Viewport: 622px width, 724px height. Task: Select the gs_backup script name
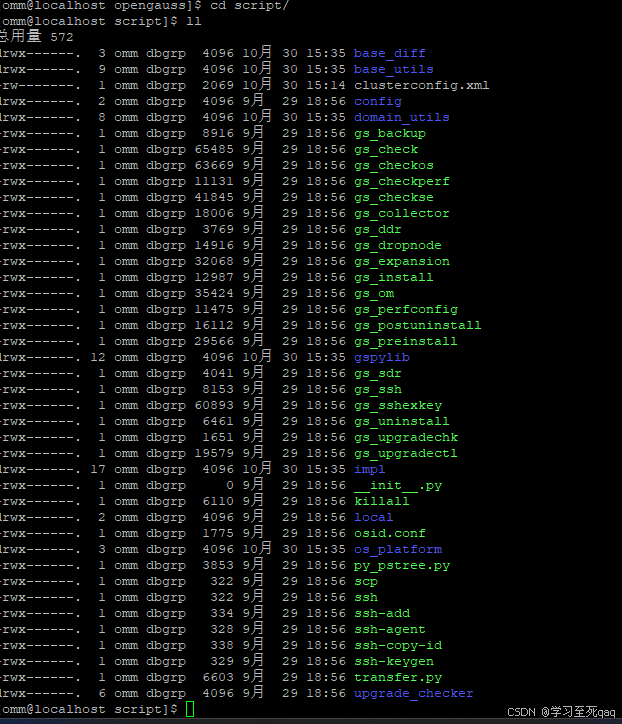coord(389,133)
